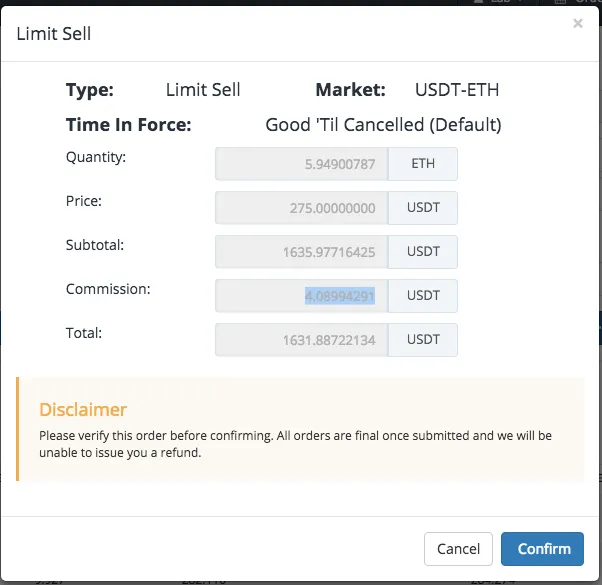
Task: Click the Total field showing 1631.88722134
Action: 301,340
